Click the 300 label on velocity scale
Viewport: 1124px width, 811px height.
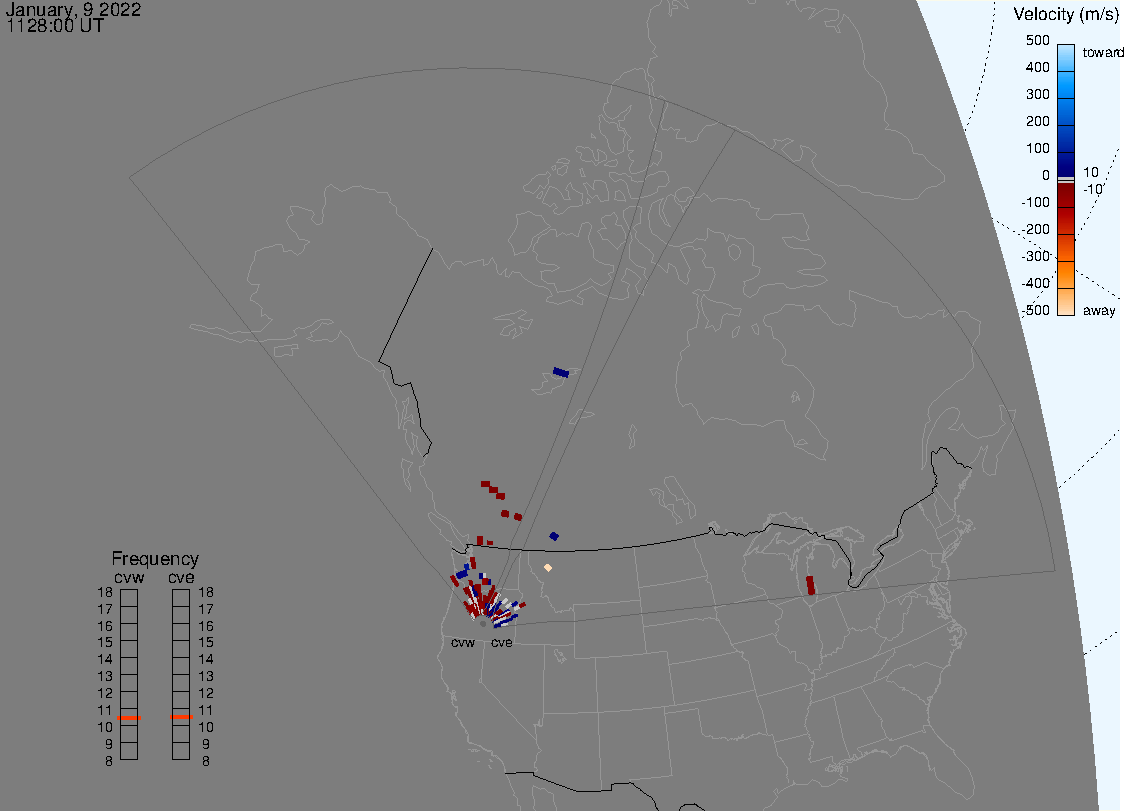click(1037, 94)
